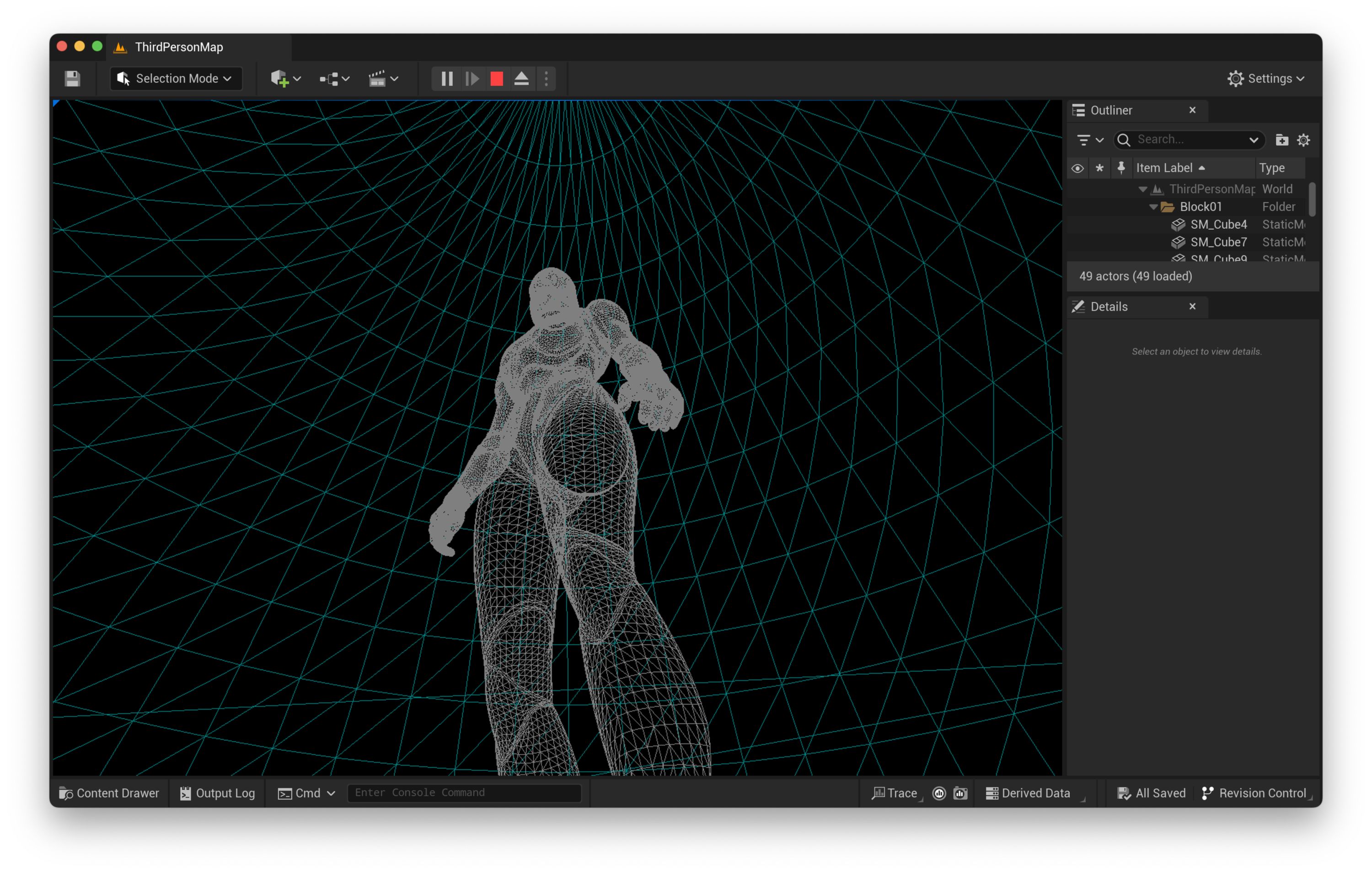Sort by the Item Label column
The height and width of the screenshot is (873, 1372).
1193,168
